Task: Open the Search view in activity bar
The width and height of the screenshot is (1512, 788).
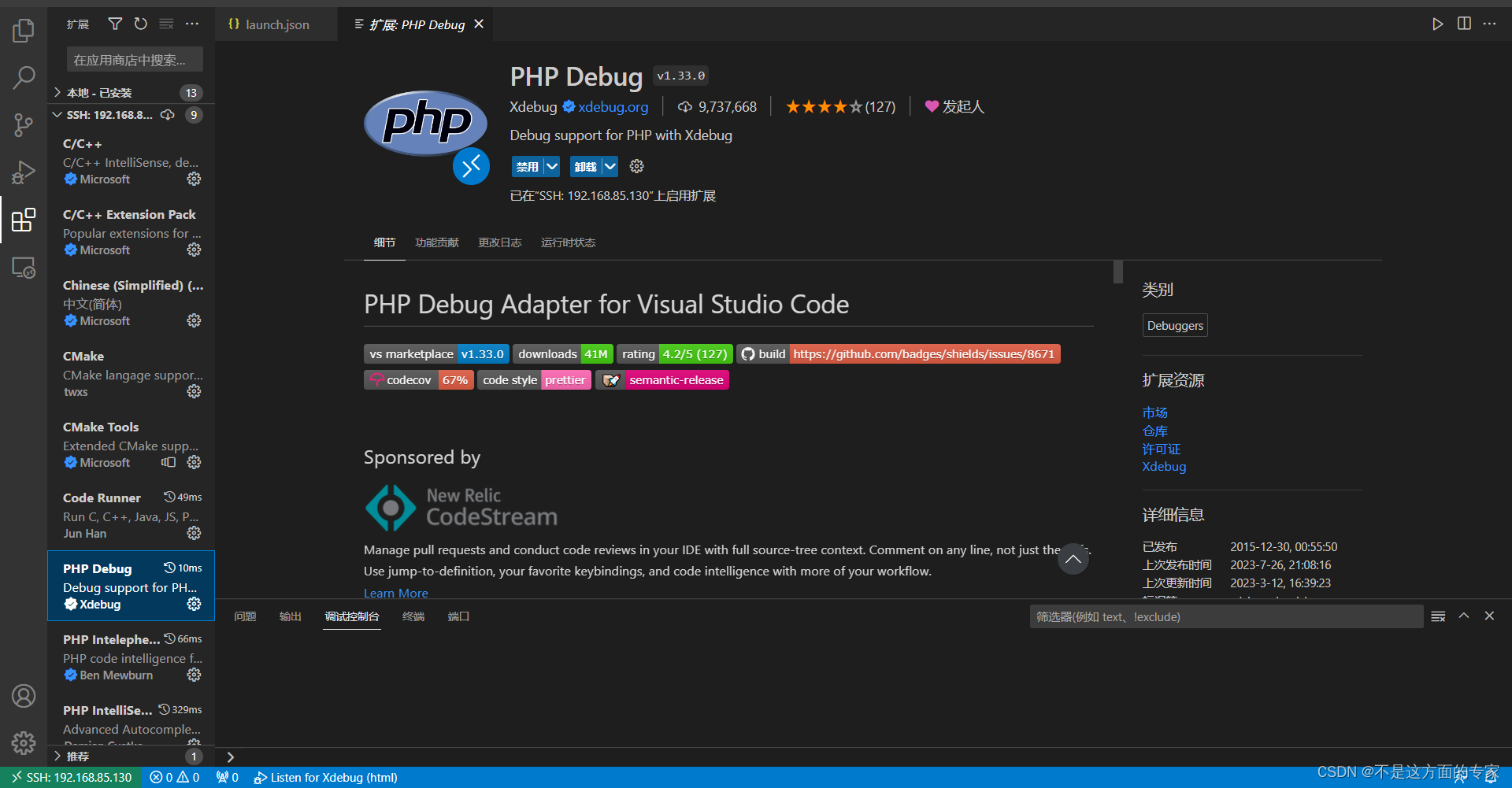Action: [24, 77]
